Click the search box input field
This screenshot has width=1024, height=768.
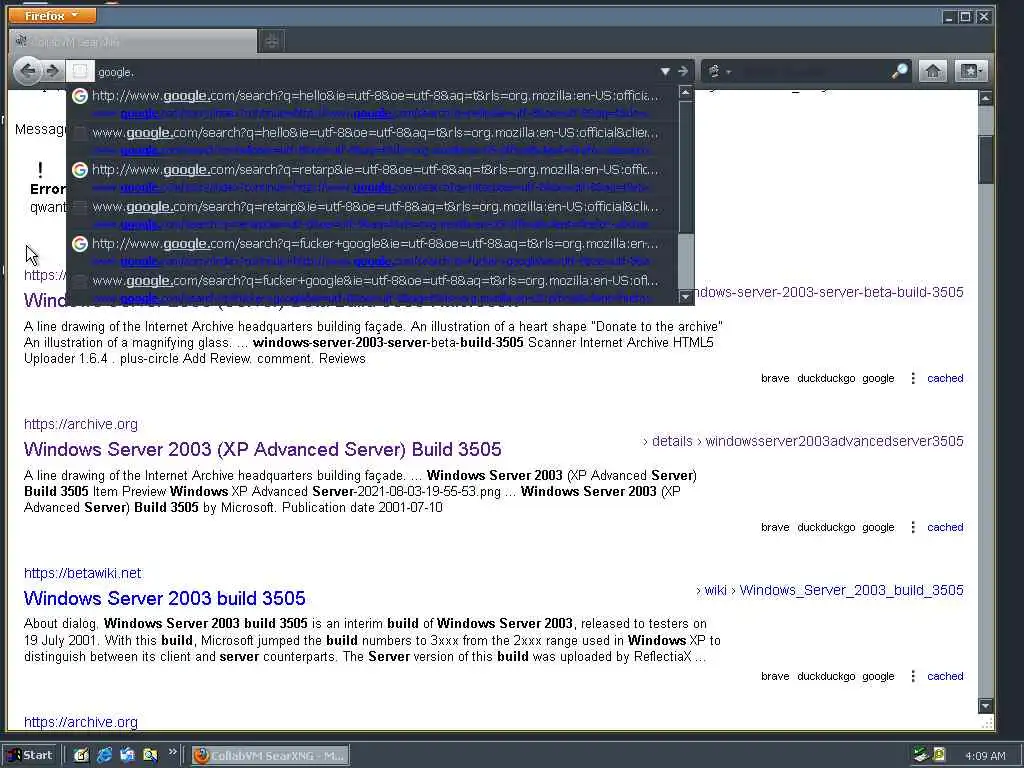(x=813, y=71)
